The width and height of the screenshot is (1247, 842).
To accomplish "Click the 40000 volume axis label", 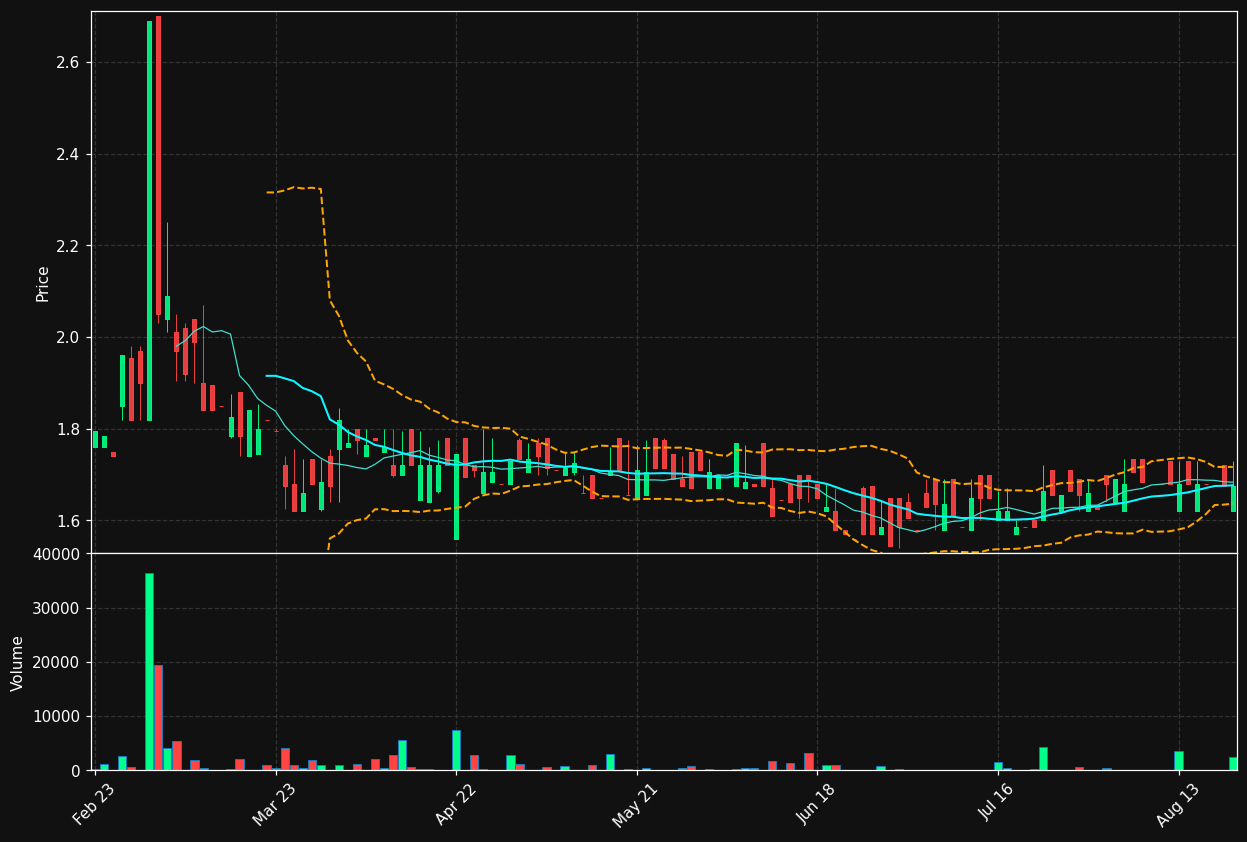I will pos(56,555).
